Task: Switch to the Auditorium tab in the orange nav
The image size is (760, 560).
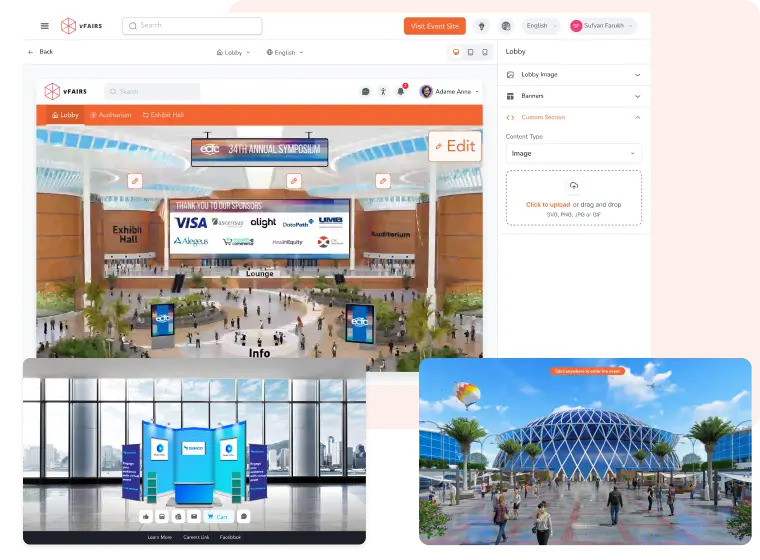Action: tap(111, 115)
